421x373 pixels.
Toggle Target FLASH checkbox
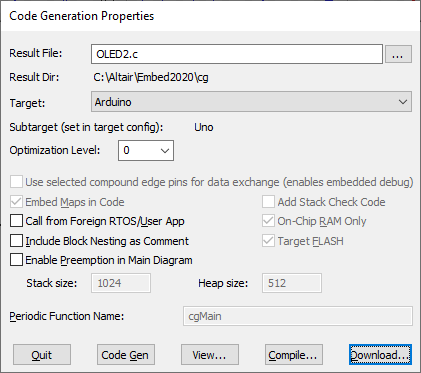[x=268, y=241]
